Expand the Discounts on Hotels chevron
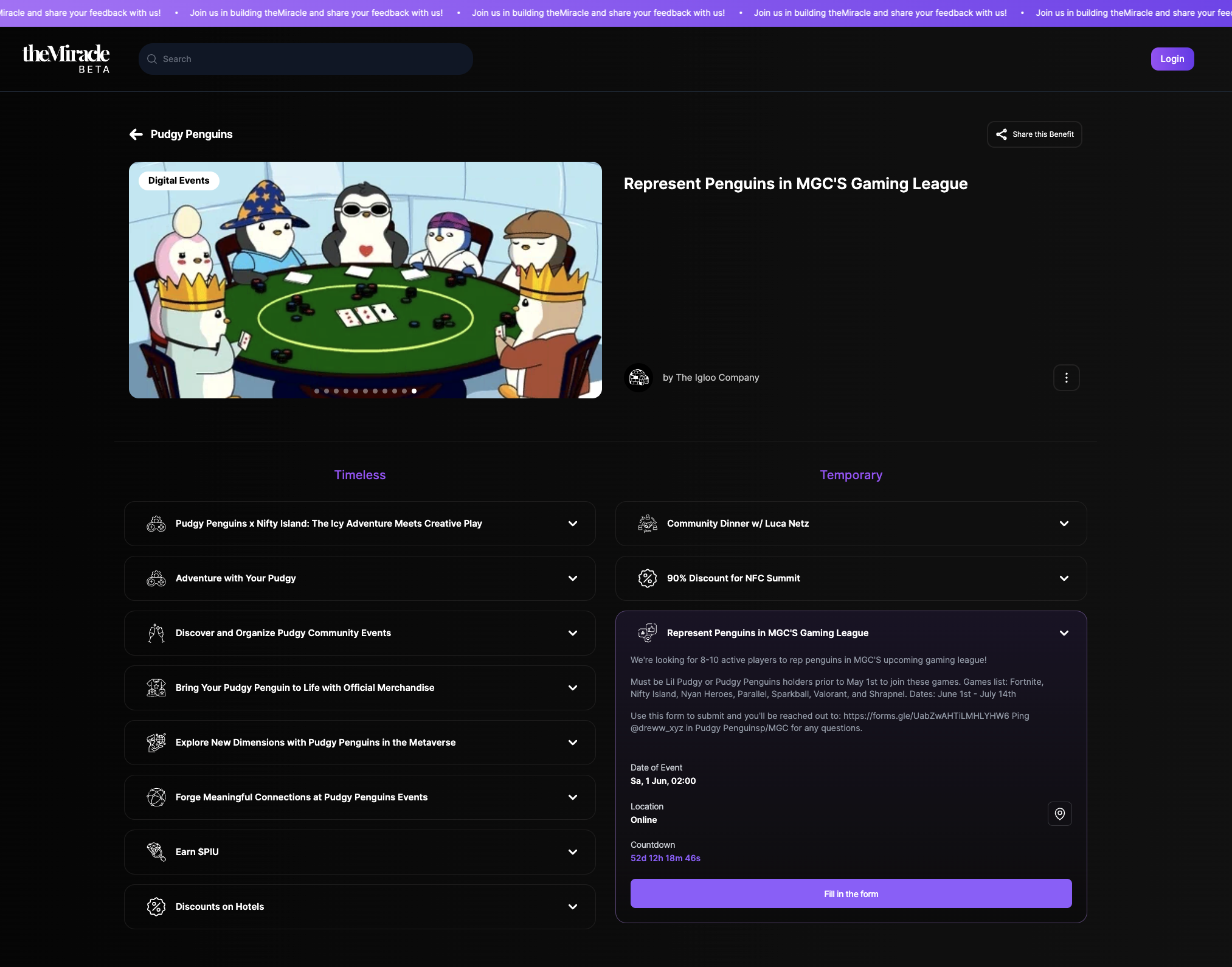The width and height of the screenshot is (1232, 967). (573, 907)
